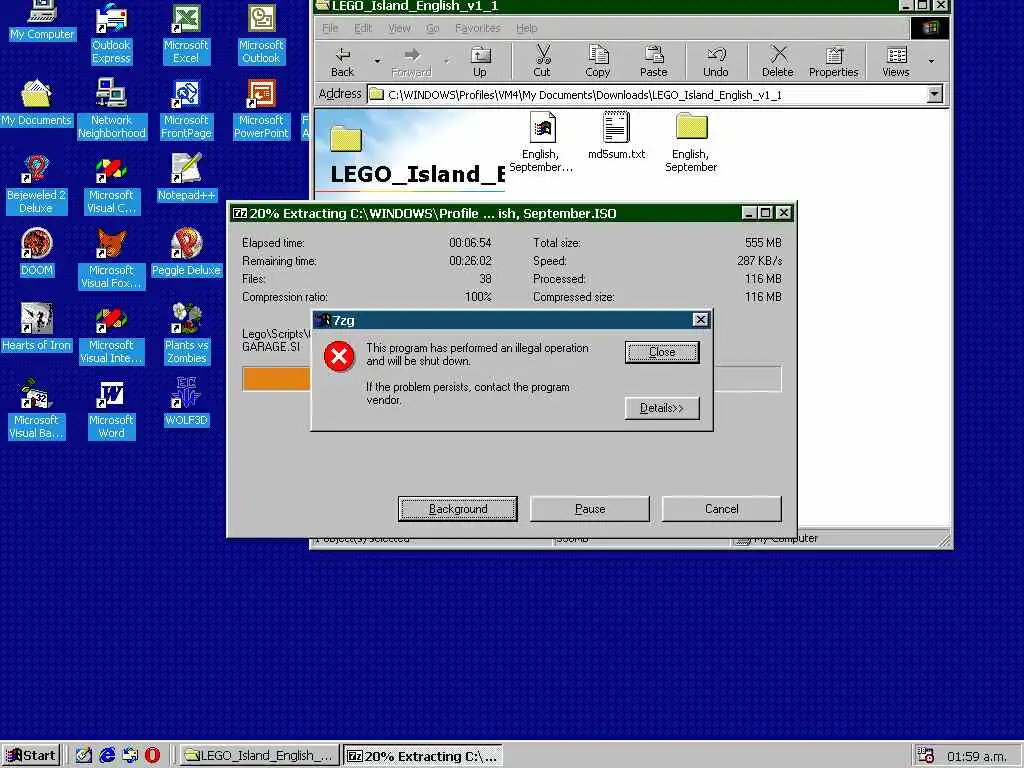The height and width of the screenshot is (768, 1024).
Task: Select English, September ISO file
Action: tap(541, 142)
